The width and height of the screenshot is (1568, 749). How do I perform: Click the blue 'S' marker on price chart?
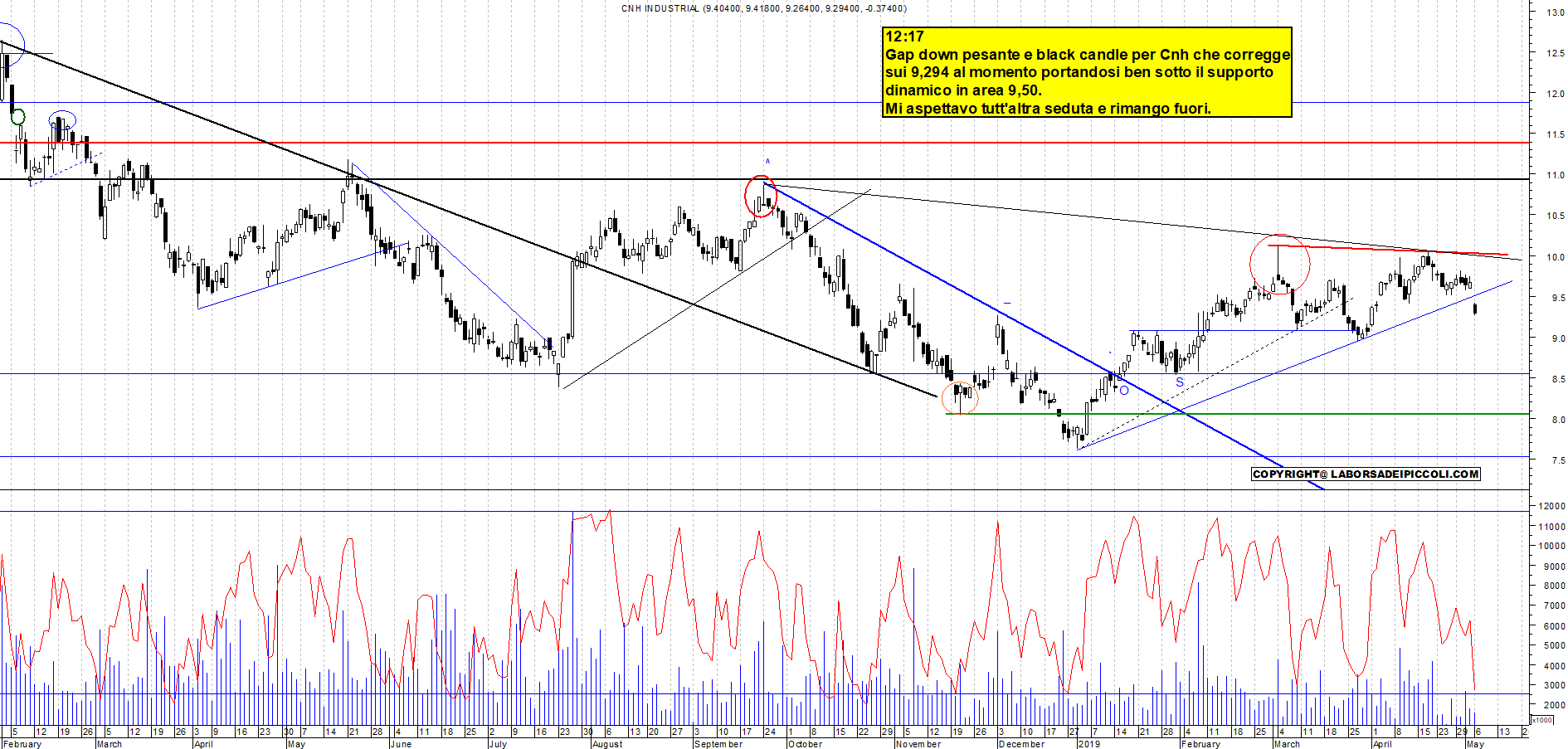pos(1180,382)
